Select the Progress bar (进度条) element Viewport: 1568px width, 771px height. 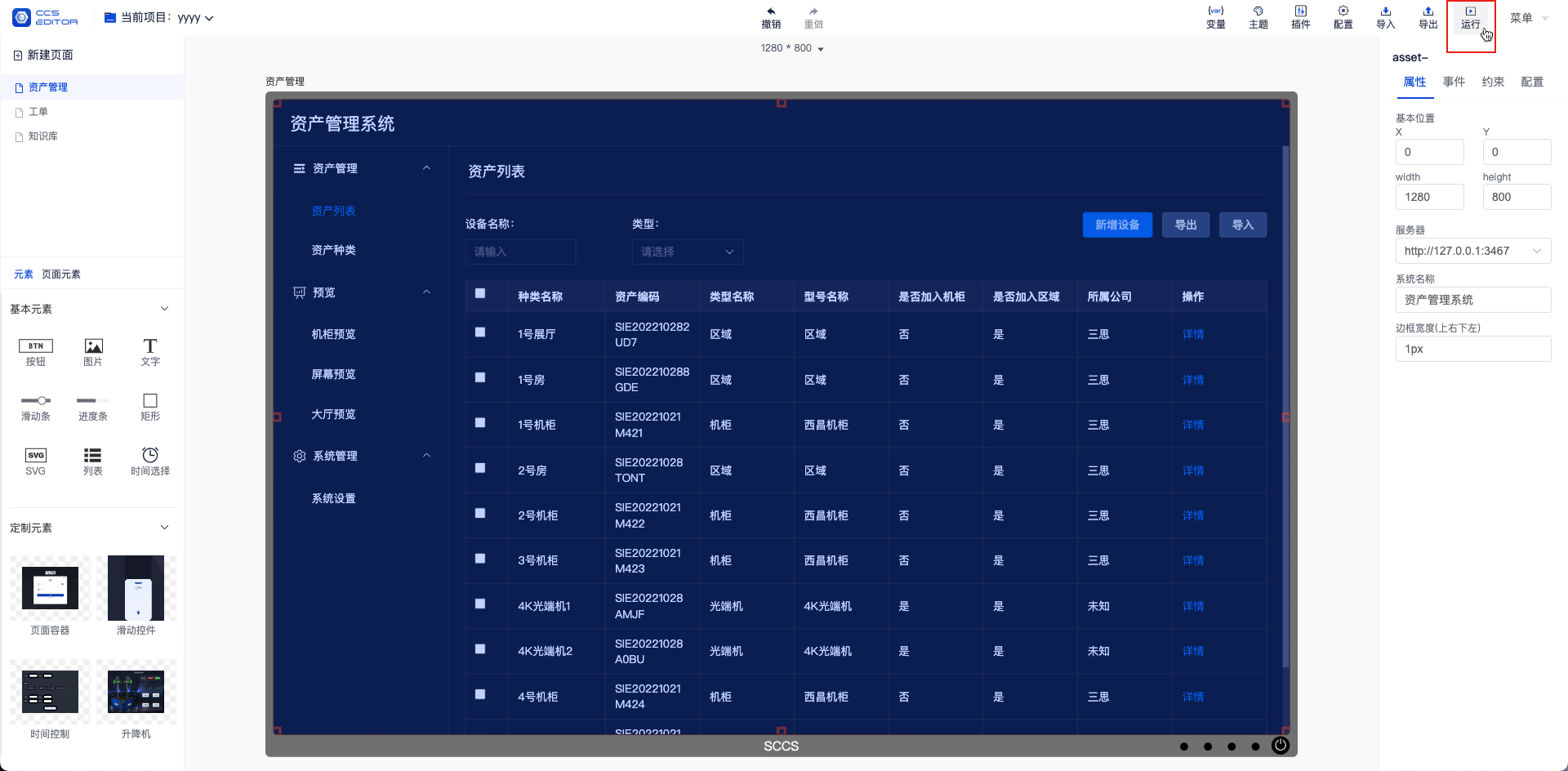[x=93, y=408]
